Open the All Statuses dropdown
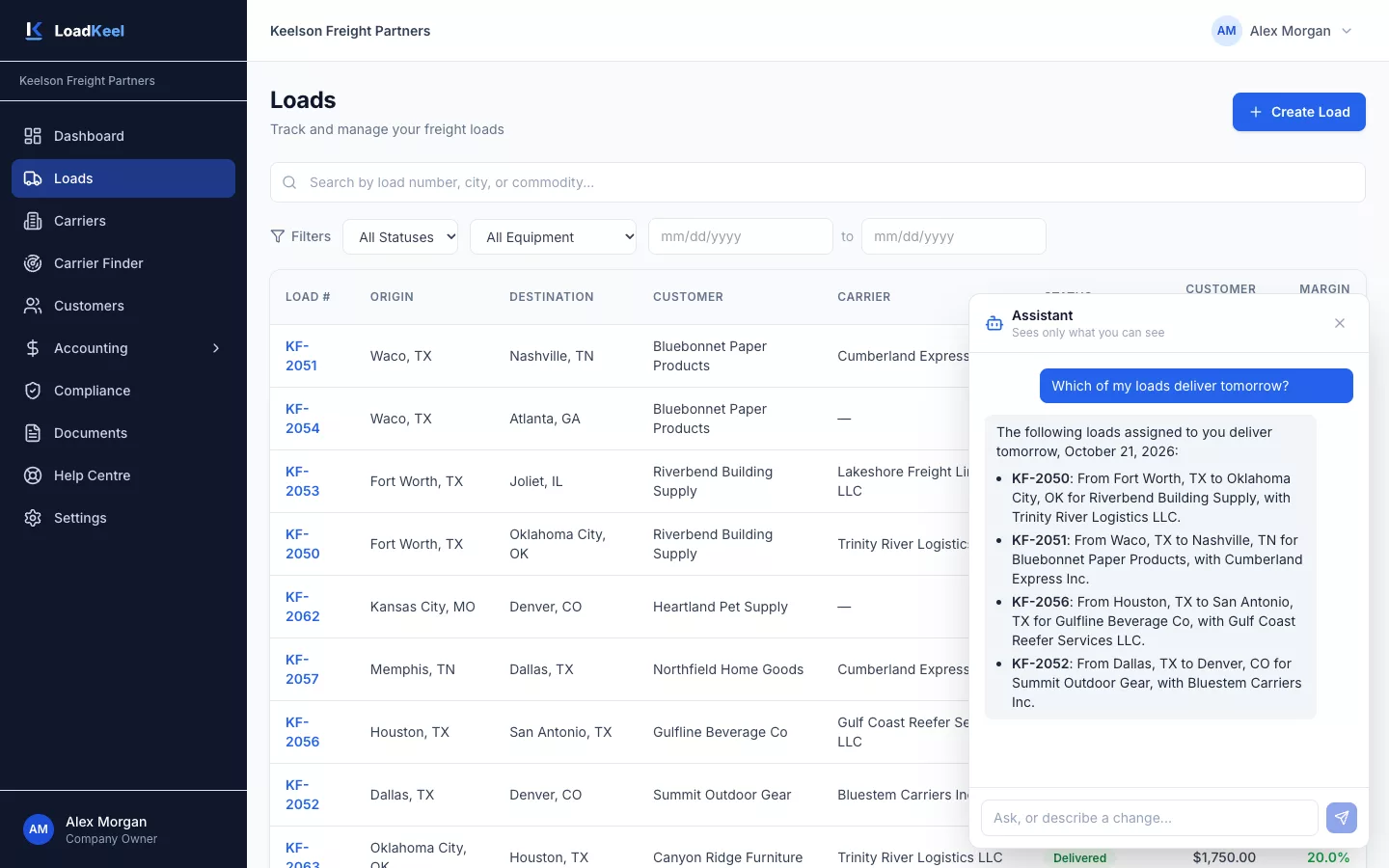This screenshot has width=1389, height=868. 400,236
